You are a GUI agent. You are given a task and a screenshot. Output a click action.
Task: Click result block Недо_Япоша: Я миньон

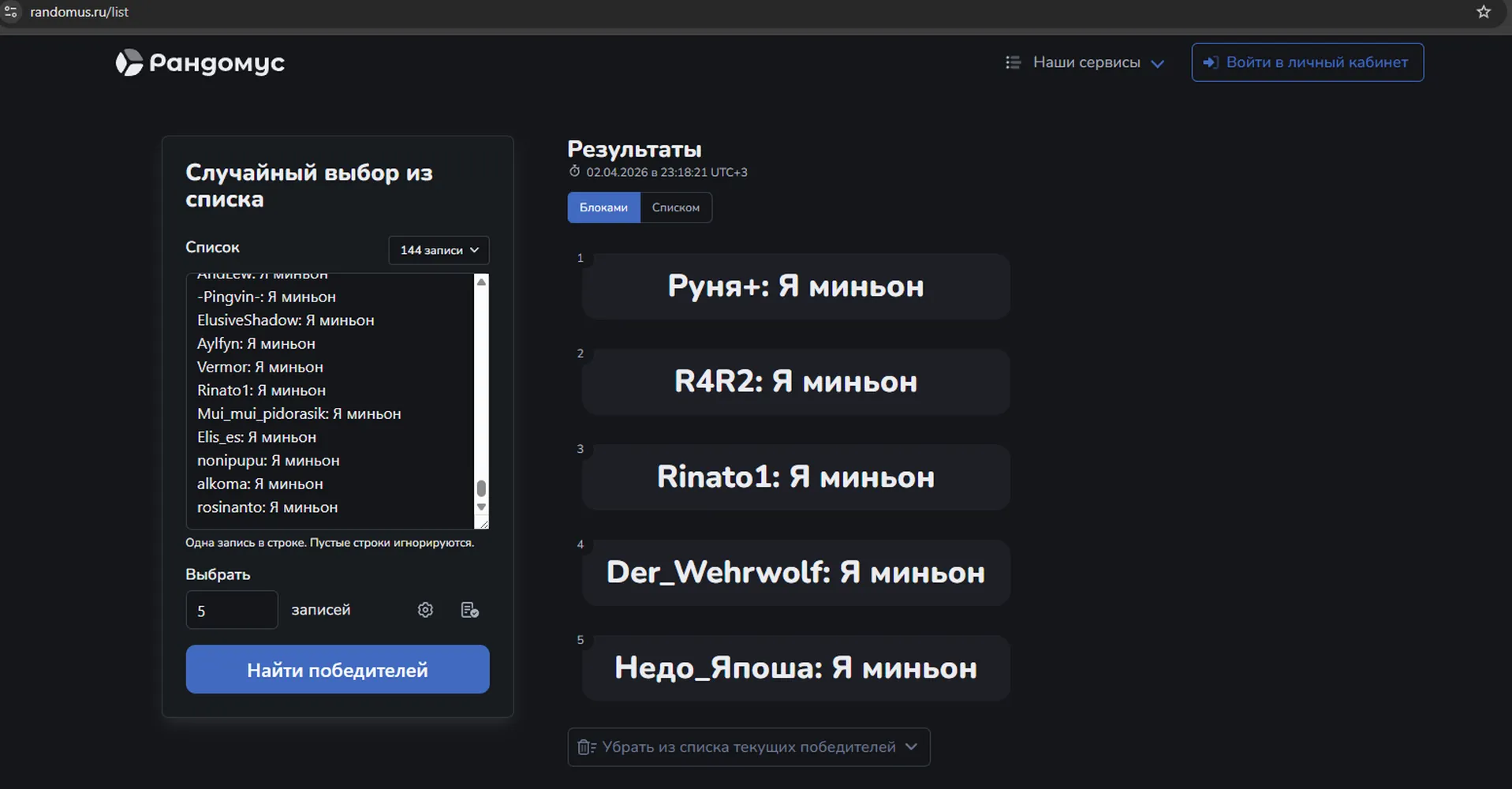(x=796, y=668)
